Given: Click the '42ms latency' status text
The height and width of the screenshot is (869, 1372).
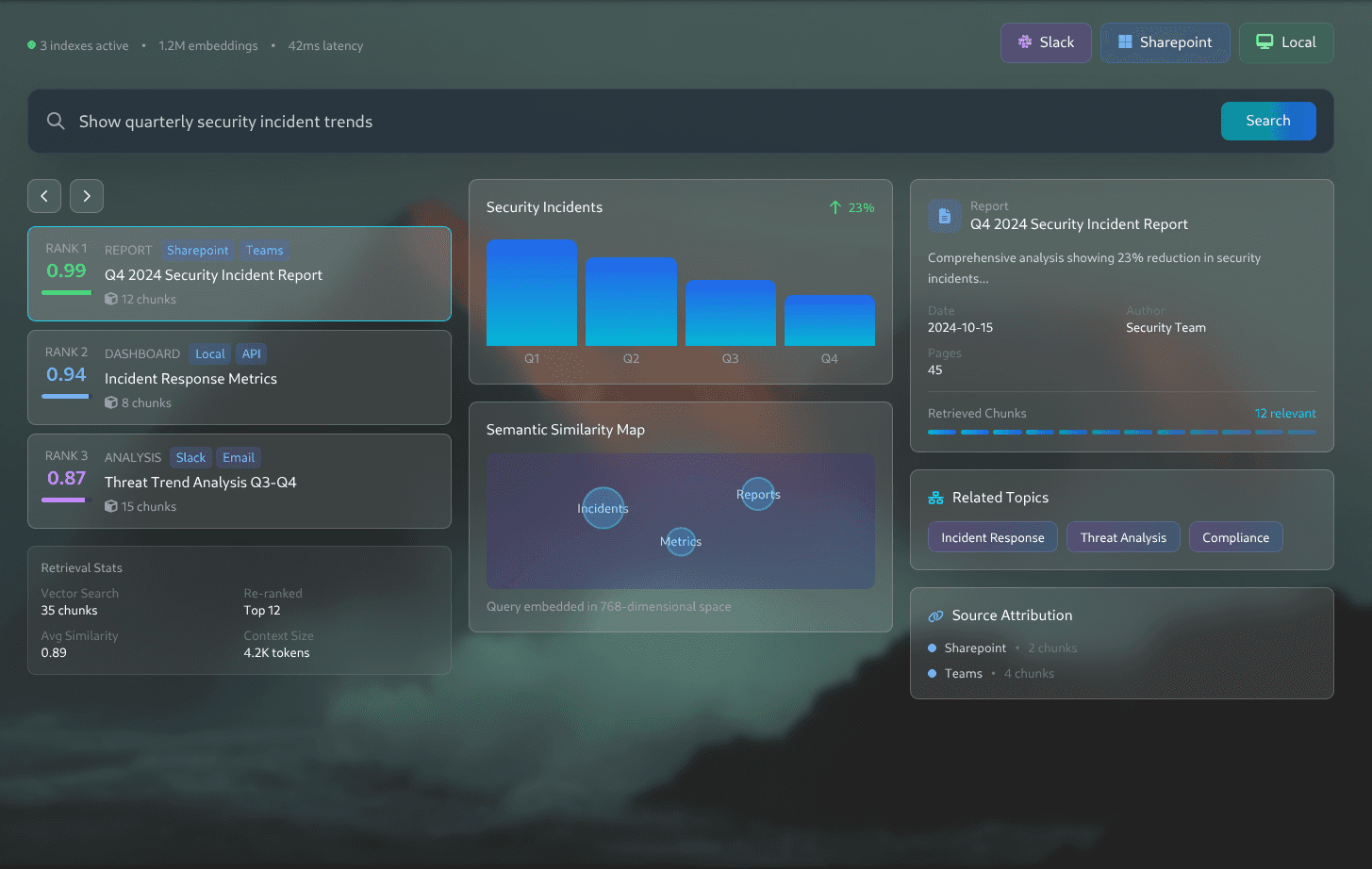Looking at the screenshot, I should pos(325,45).
